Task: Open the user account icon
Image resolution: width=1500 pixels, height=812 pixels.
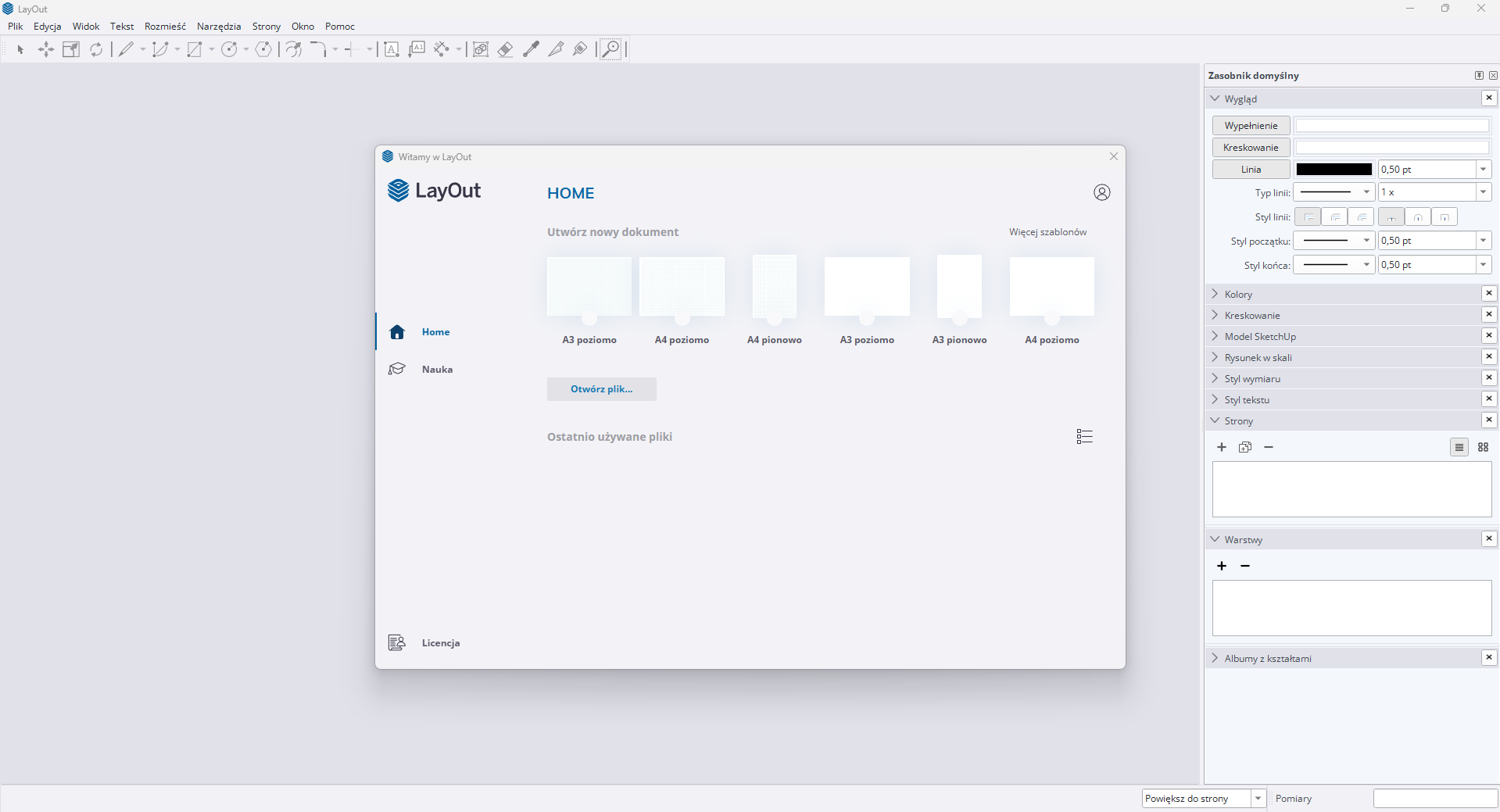Action: click(1101, 192)
